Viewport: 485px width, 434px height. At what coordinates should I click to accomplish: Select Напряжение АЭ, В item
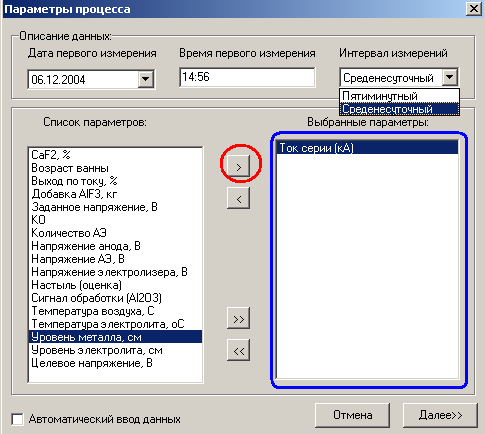click(115, 259)
